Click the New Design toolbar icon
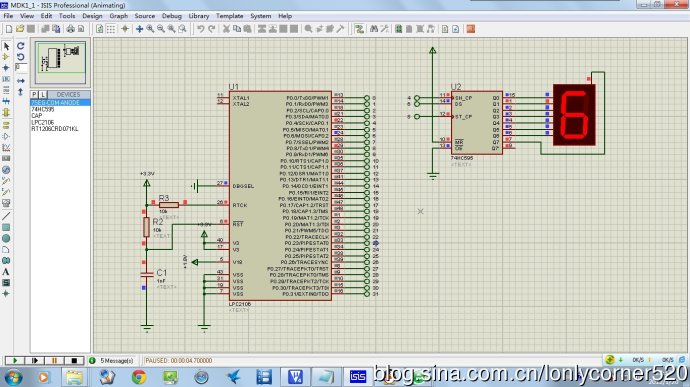This screenshot has height=387, width=690. tap(9, 29)
